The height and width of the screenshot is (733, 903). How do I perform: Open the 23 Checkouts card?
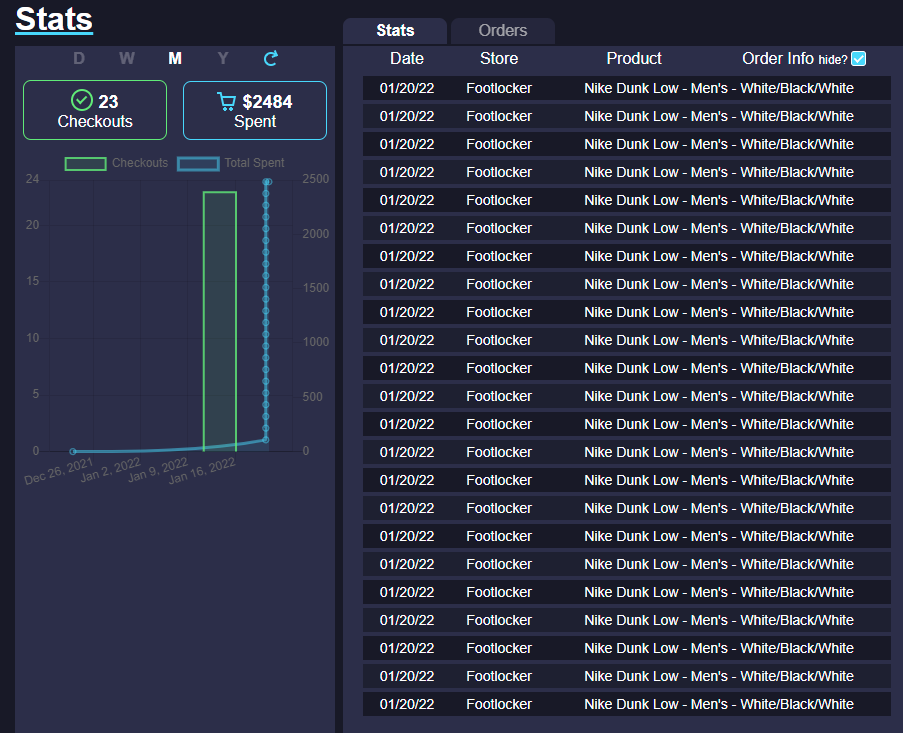tap(95, 110)
